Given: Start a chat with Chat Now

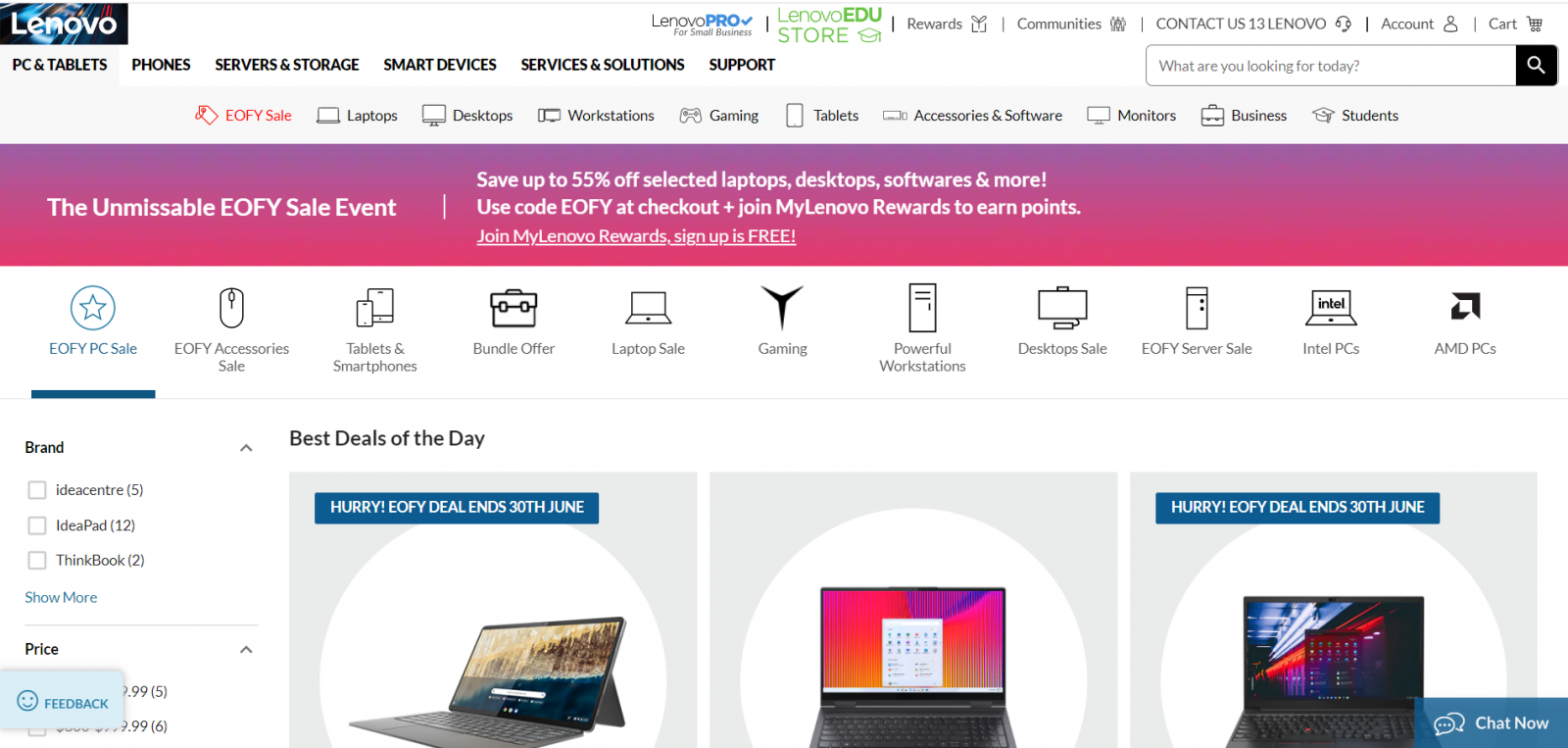Looking at the screenshot, I should point(1492,723).
